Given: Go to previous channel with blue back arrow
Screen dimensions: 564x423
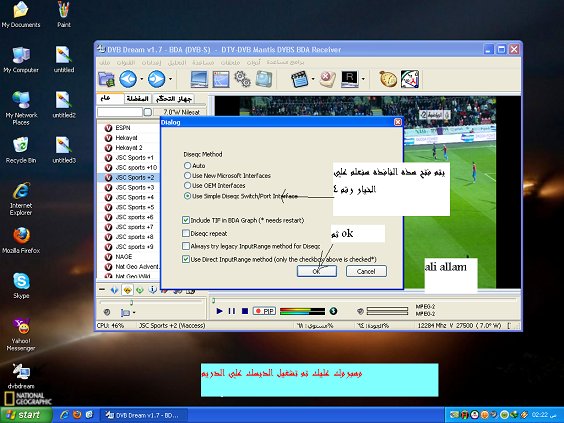Looking at the screenshot, I should [x=128, y=79].
